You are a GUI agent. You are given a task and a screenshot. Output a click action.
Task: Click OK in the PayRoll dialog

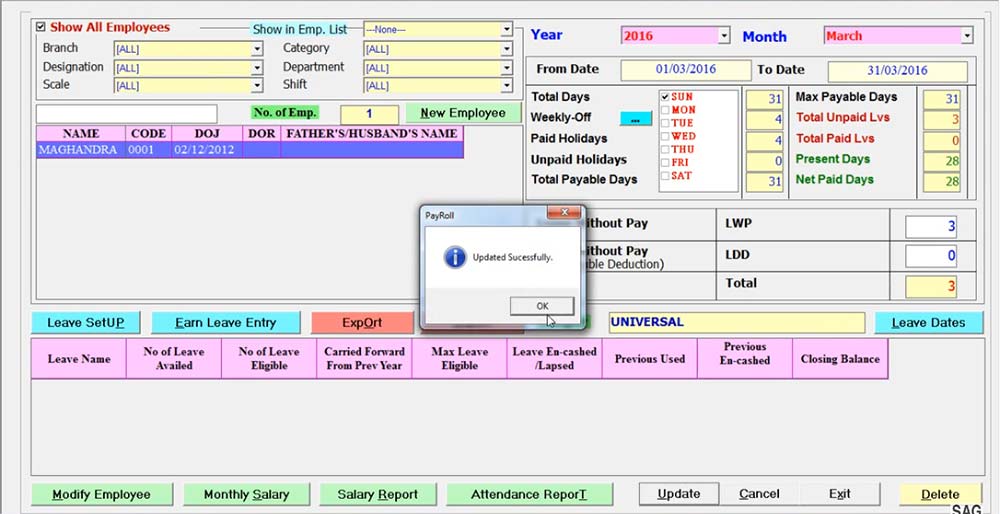click(x=541, y=306)
